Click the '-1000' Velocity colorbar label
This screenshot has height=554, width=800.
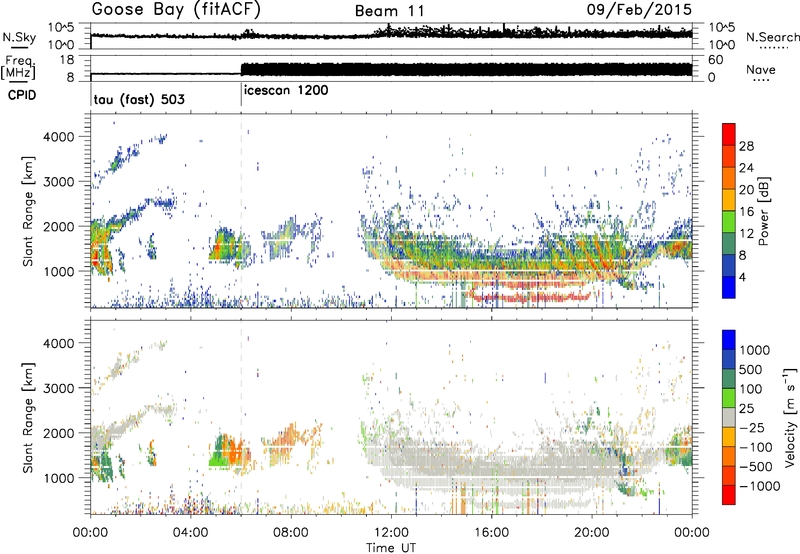point(759,486)
